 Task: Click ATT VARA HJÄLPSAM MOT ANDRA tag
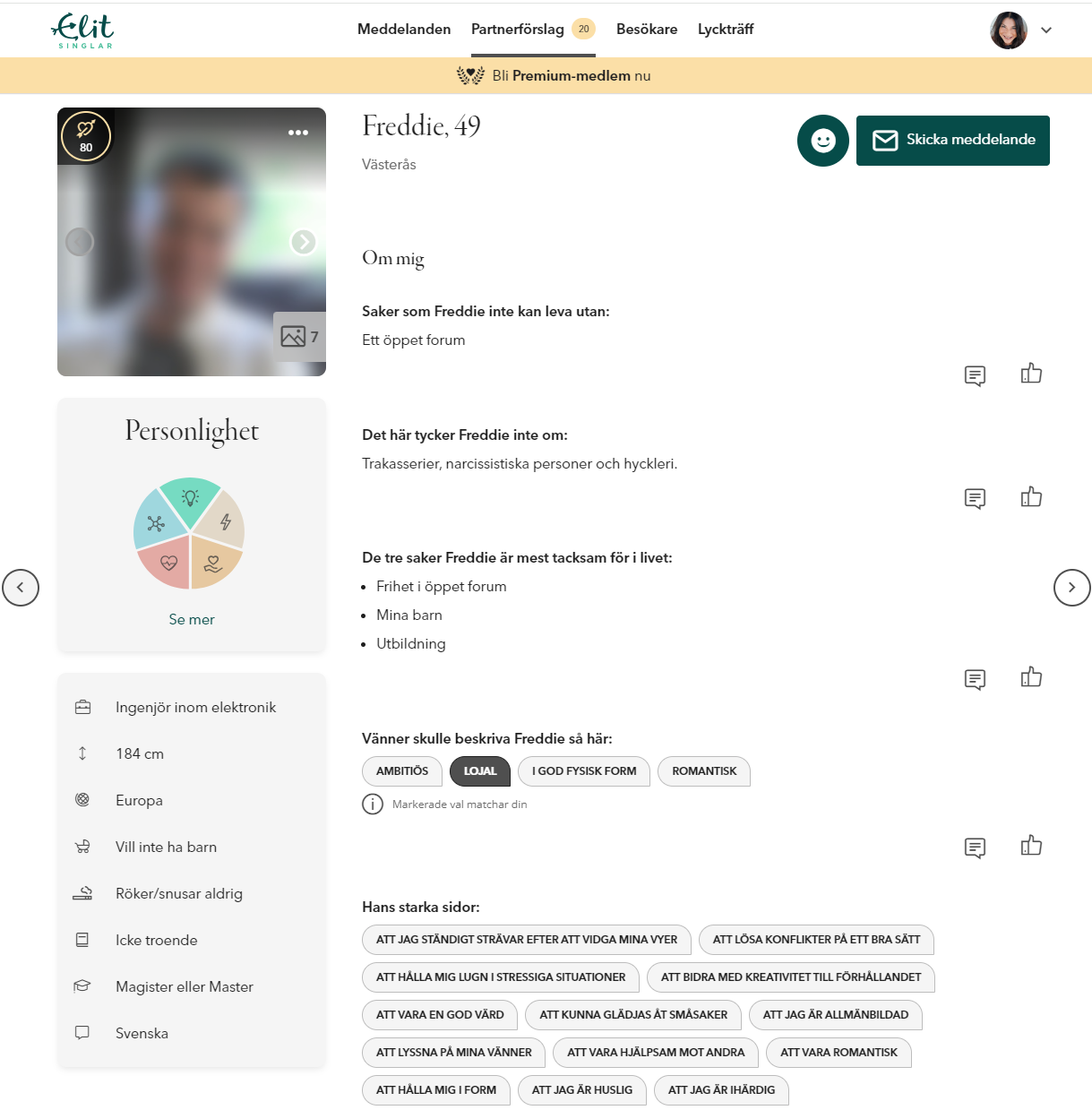[x=656, y=1053]
